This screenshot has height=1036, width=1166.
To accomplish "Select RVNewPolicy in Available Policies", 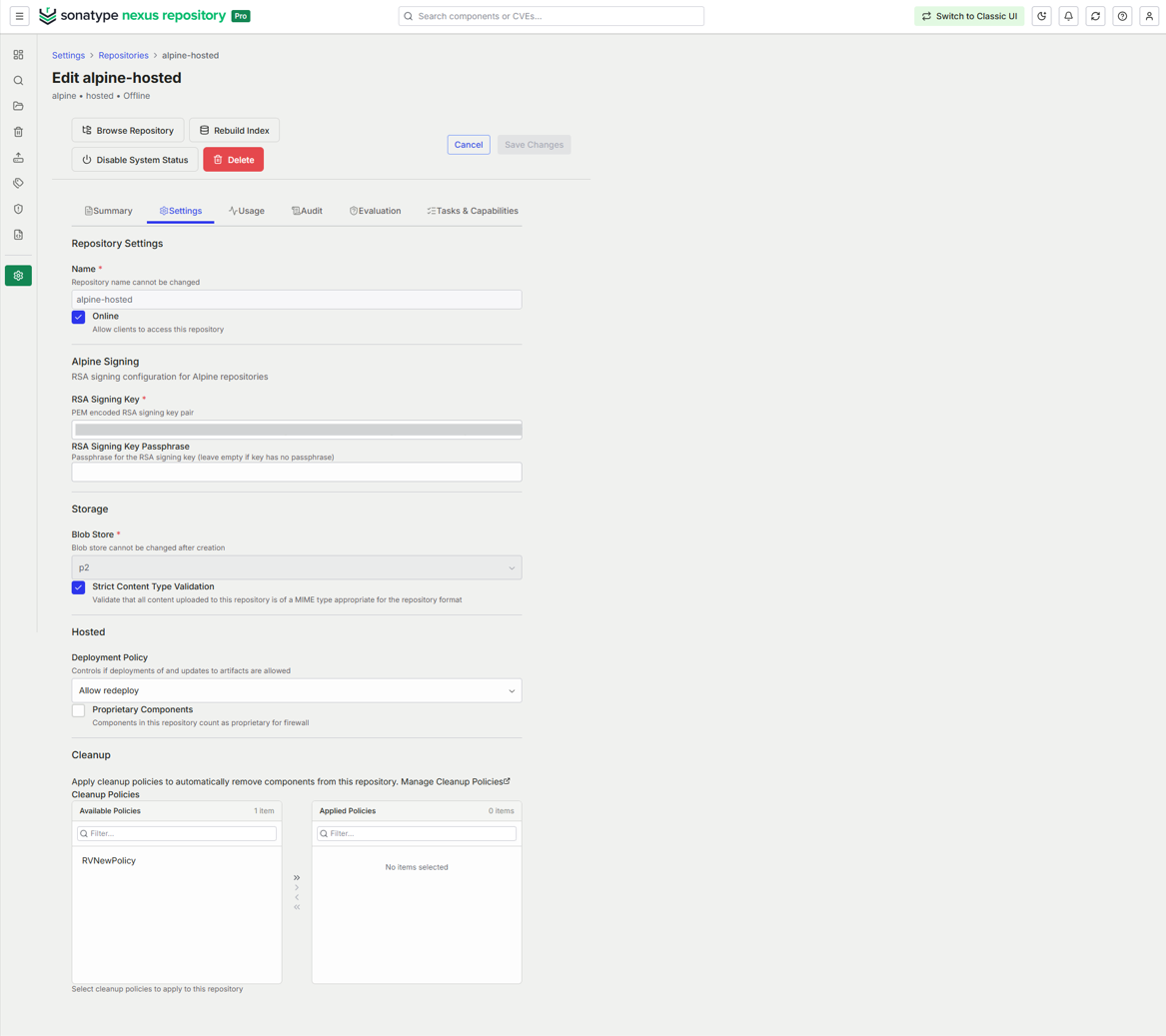I will pyautogui.click(x=109, y=860).
